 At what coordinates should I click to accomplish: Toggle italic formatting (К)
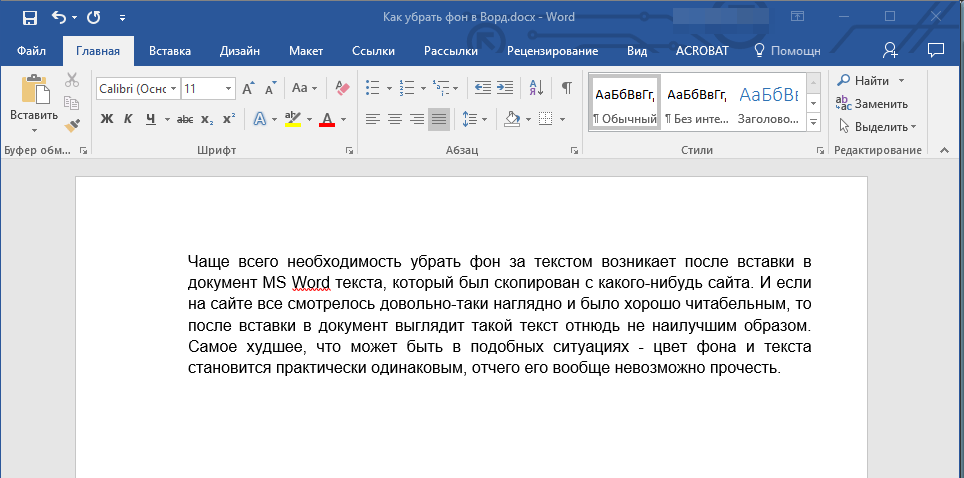pos(128,119)
